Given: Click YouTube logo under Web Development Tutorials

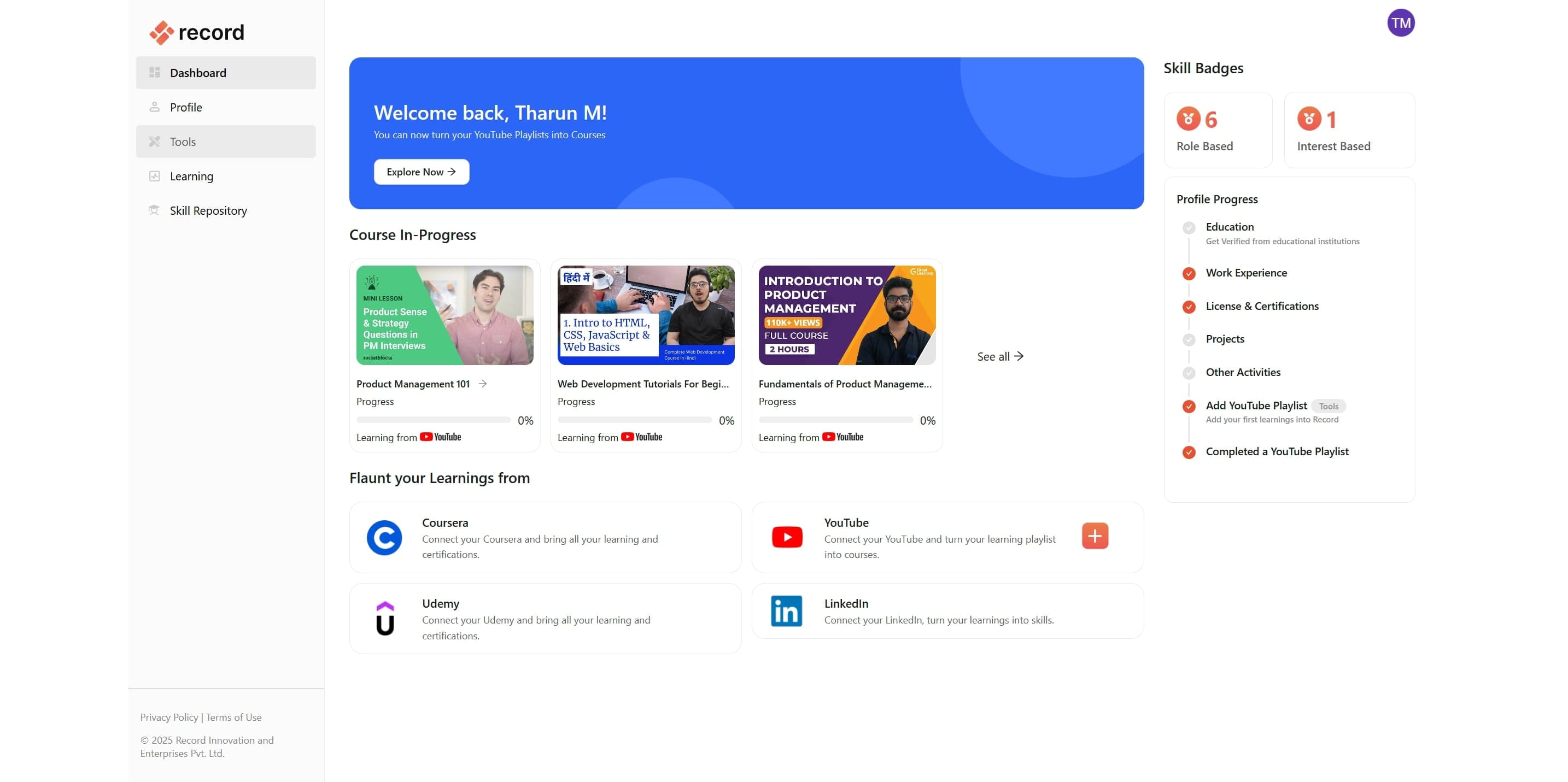Looking at the screenshot, I should (641, 438).
